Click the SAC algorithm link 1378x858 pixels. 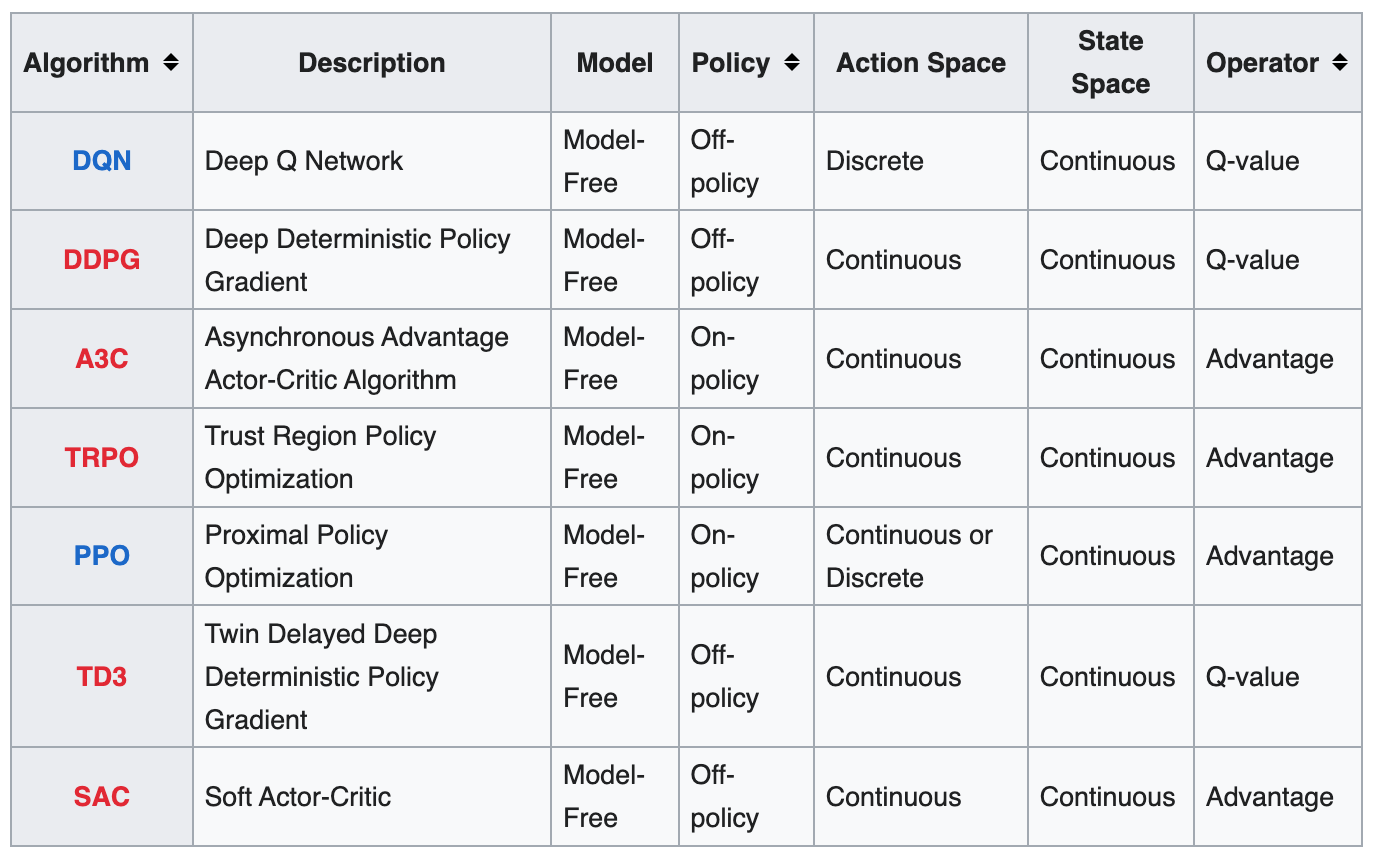click(x=102, y=797)
